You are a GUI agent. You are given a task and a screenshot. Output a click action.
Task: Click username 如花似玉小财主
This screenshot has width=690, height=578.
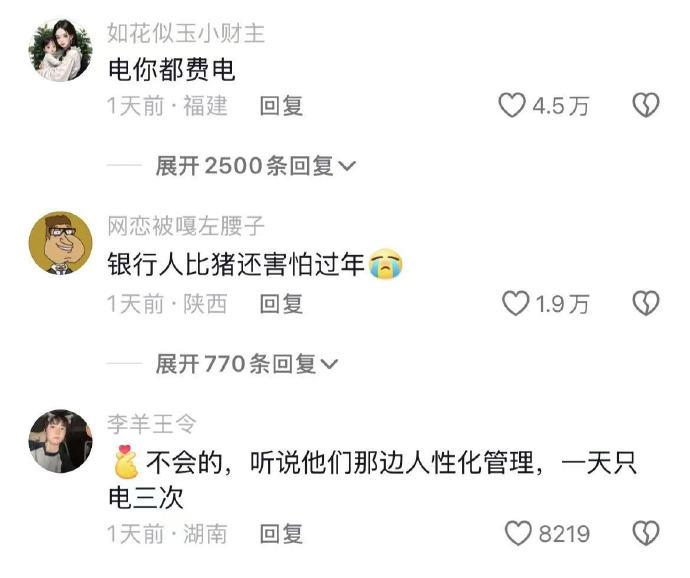(186, 33)
